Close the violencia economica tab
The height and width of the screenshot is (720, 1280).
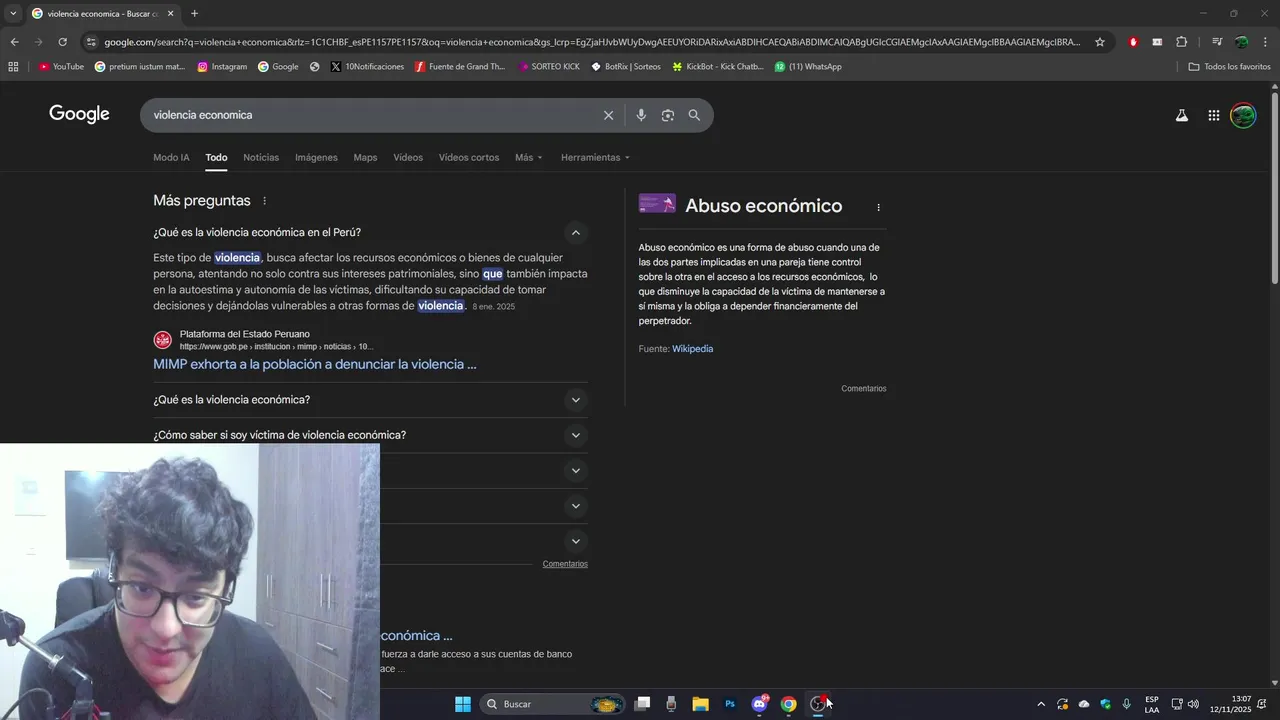coord(170,14)
